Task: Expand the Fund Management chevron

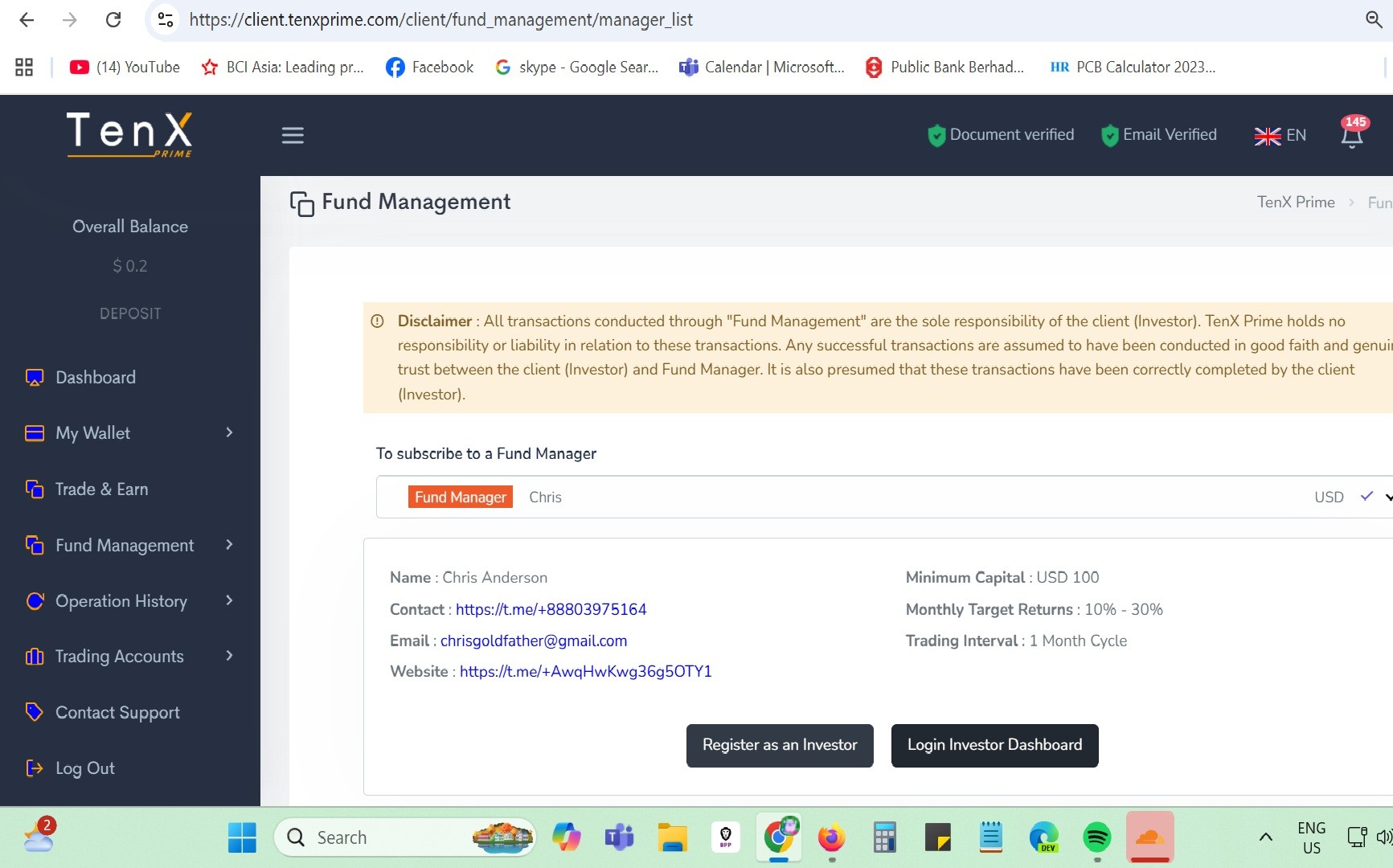Action: 230,545
